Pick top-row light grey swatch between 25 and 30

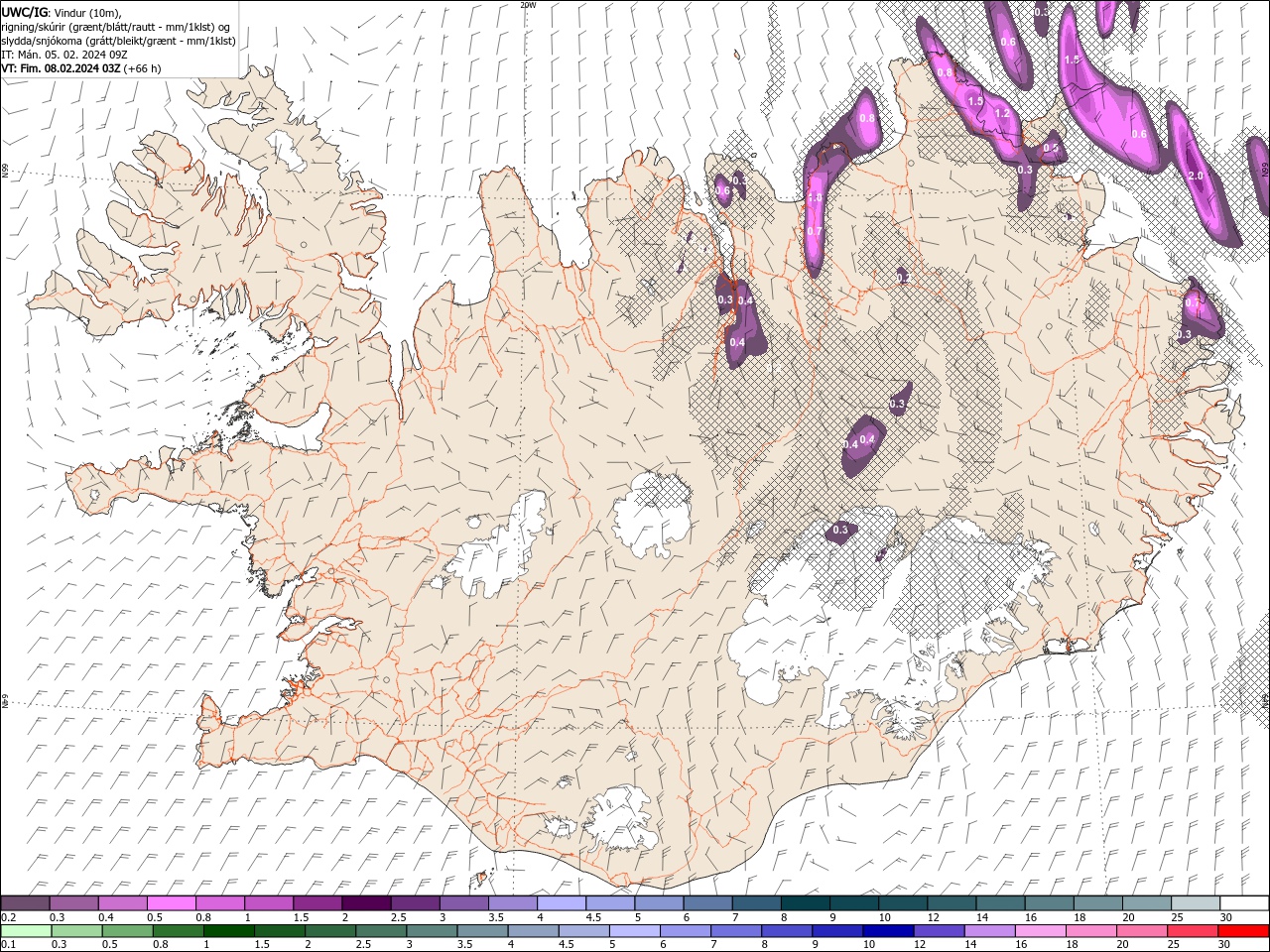(1195, 902)
